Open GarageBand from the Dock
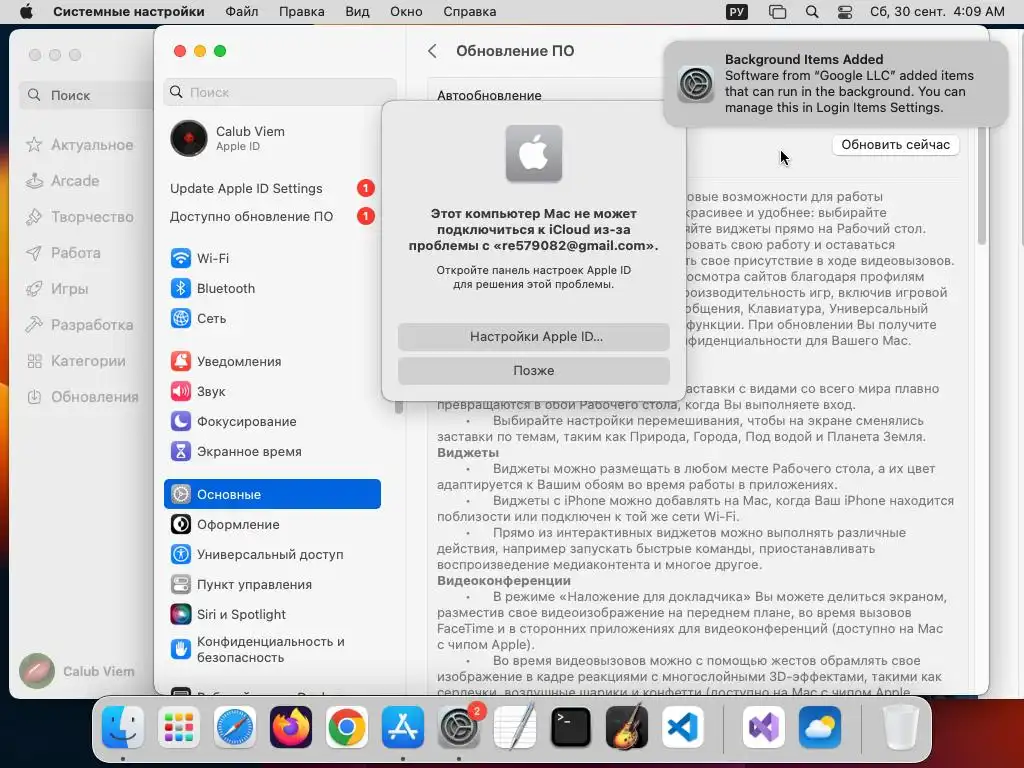 (627, 727)
